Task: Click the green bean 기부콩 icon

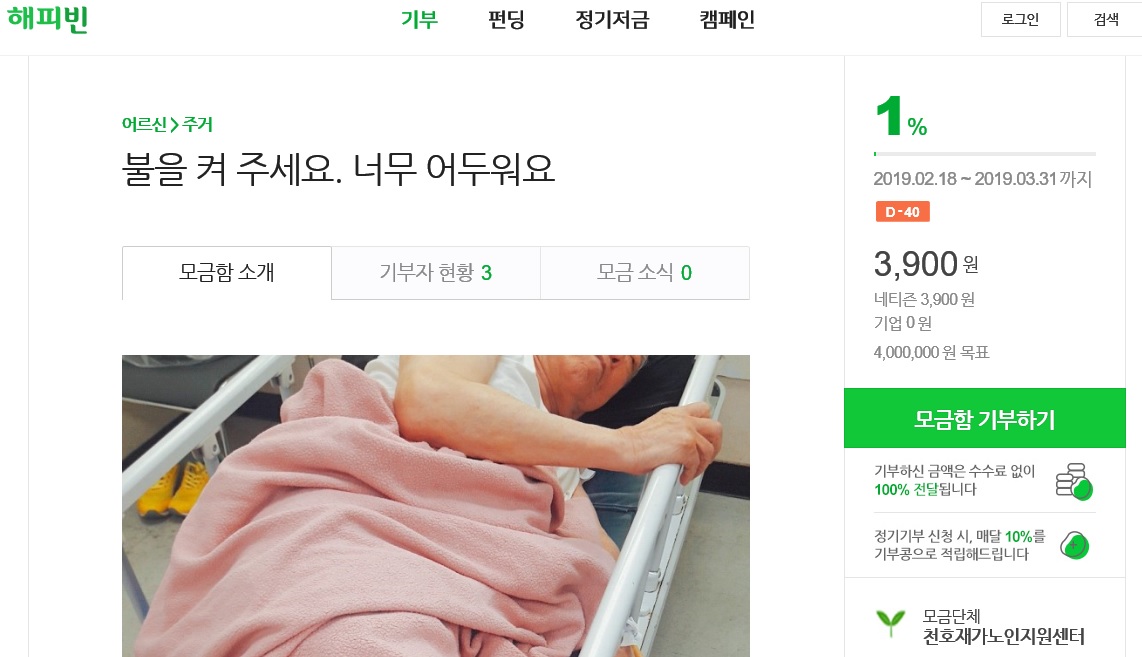Action: [x=1074, y=545]
